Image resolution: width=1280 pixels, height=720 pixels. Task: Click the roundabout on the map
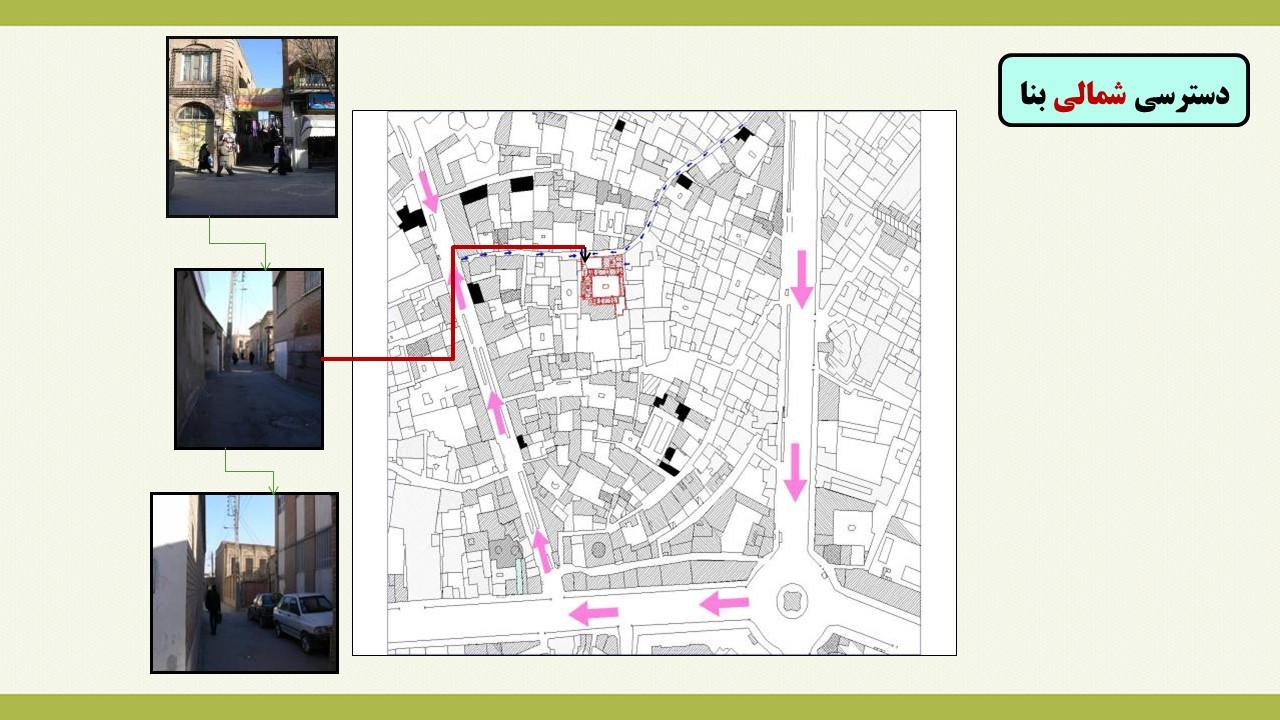791,601
